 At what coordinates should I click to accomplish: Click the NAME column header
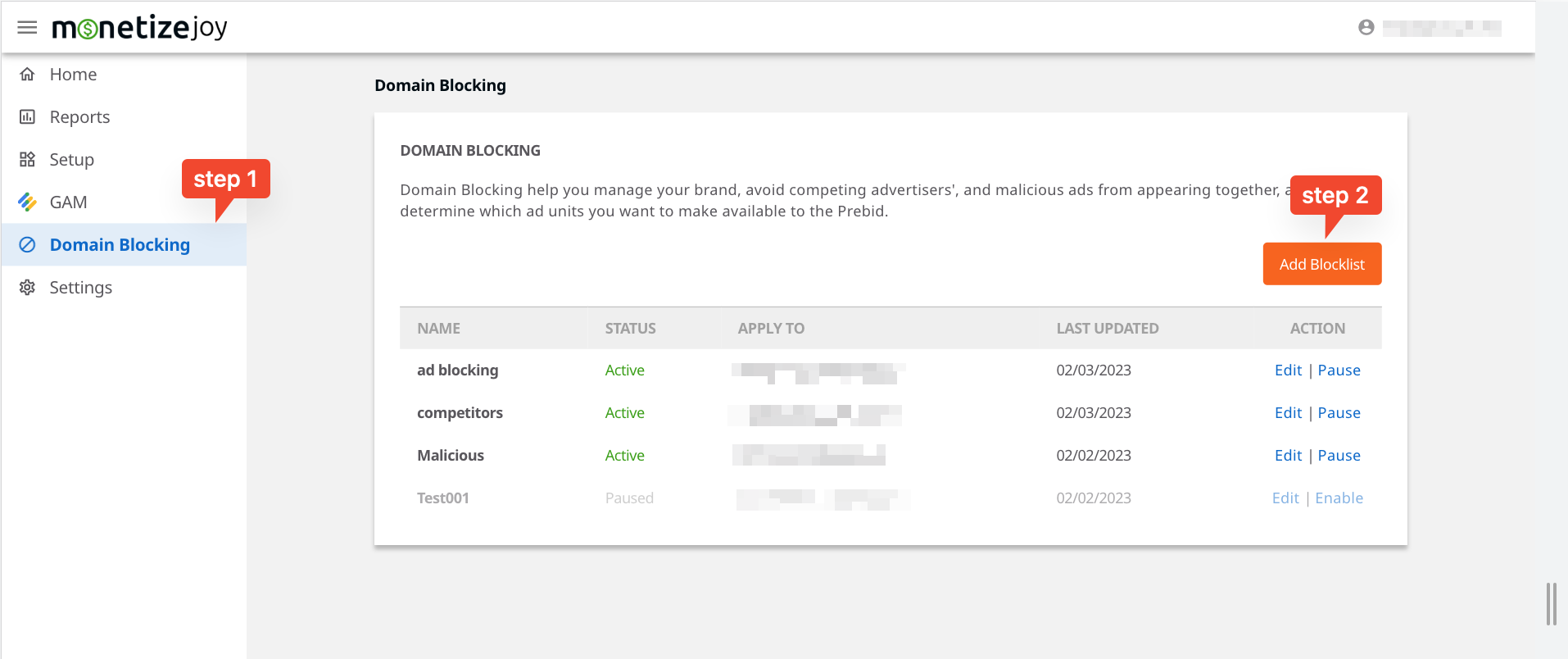[x=438, y=329]
